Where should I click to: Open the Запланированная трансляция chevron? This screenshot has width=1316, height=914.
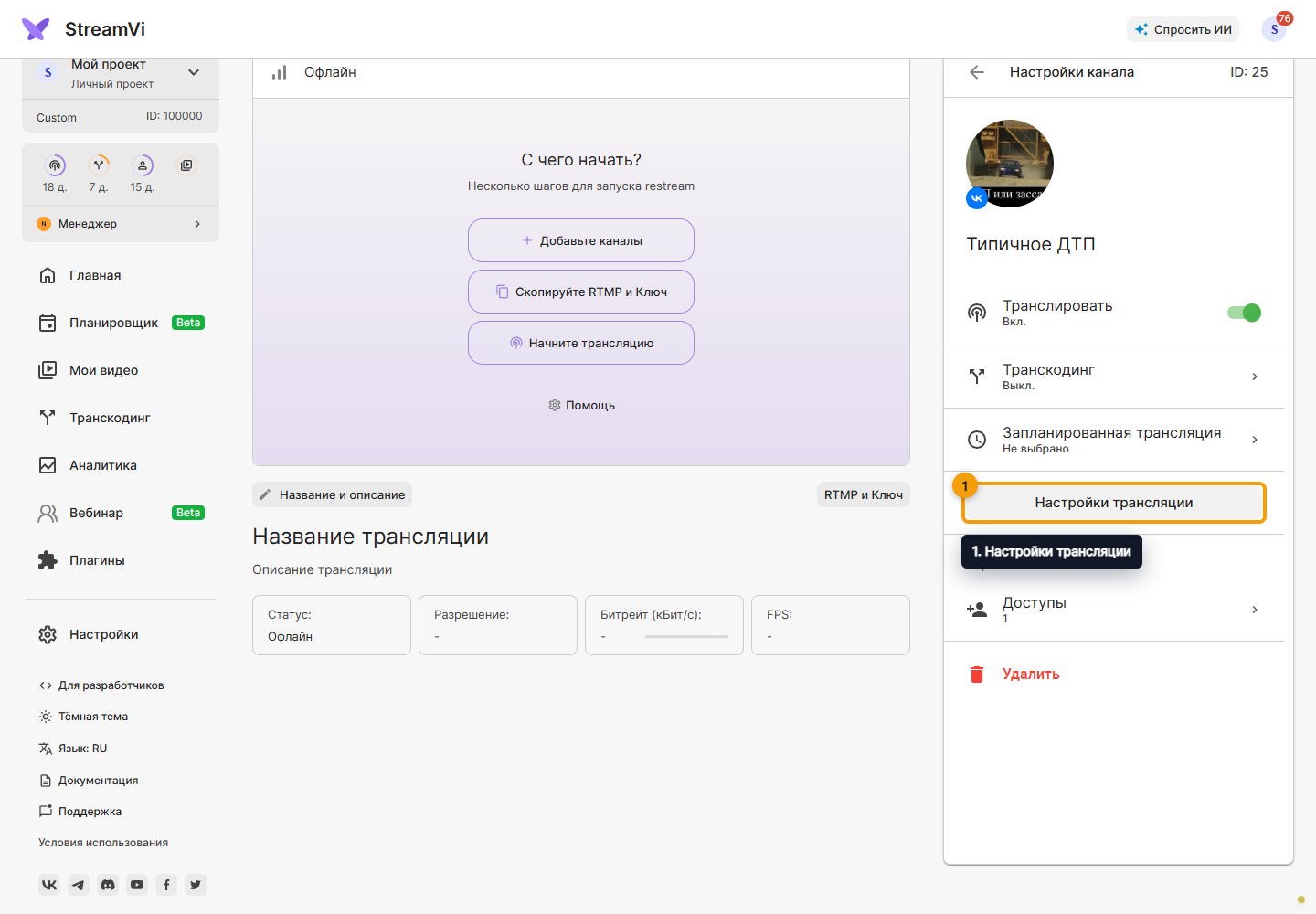tap(1255, 440)
